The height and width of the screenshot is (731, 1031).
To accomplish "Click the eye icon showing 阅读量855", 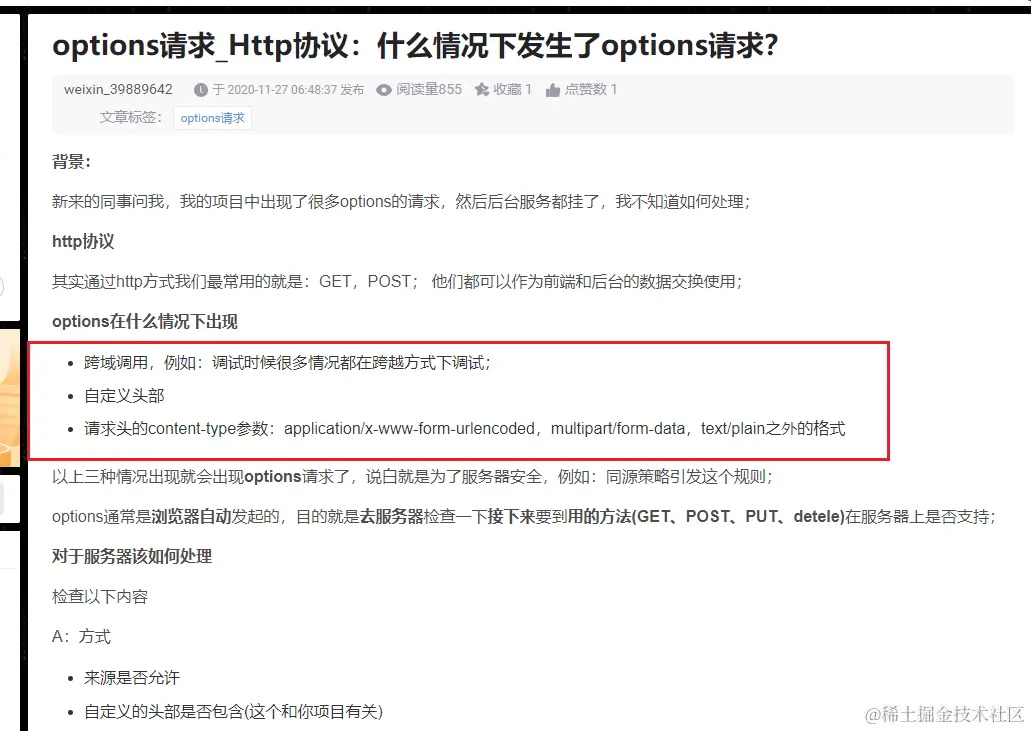I will coord(382,89).
